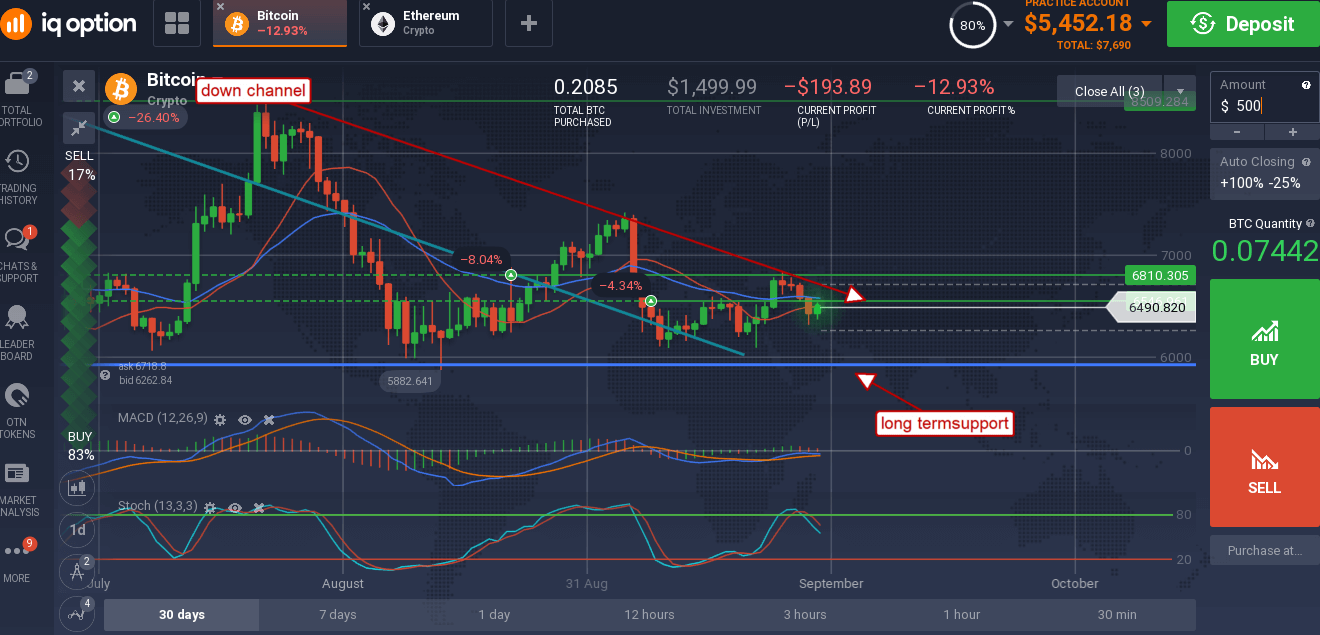
Task: Increase the amount with the plus button
Action: point(1292,132)
